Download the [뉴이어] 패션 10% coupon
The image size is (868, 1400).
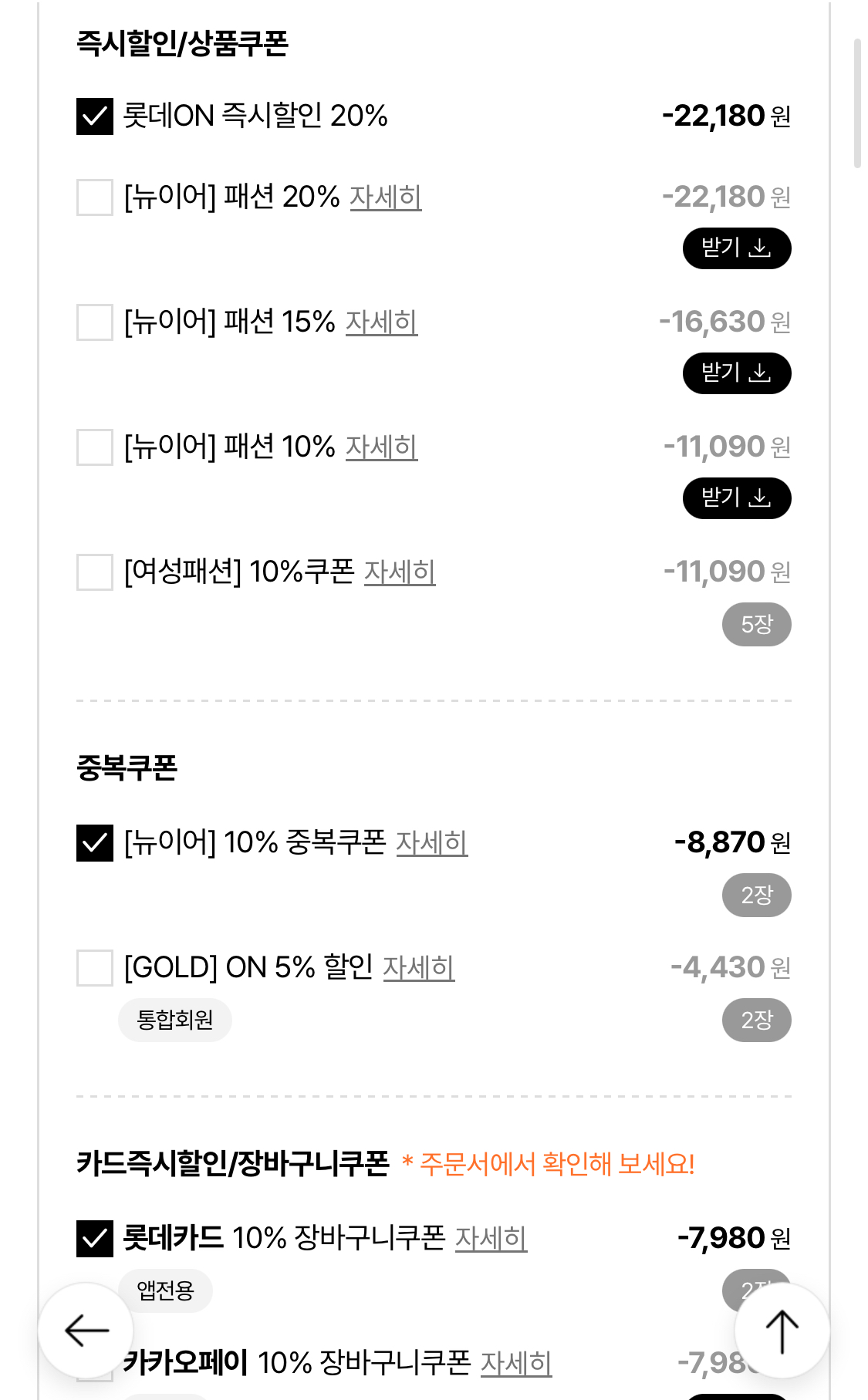pyautogui.click(x=736, y=498)
